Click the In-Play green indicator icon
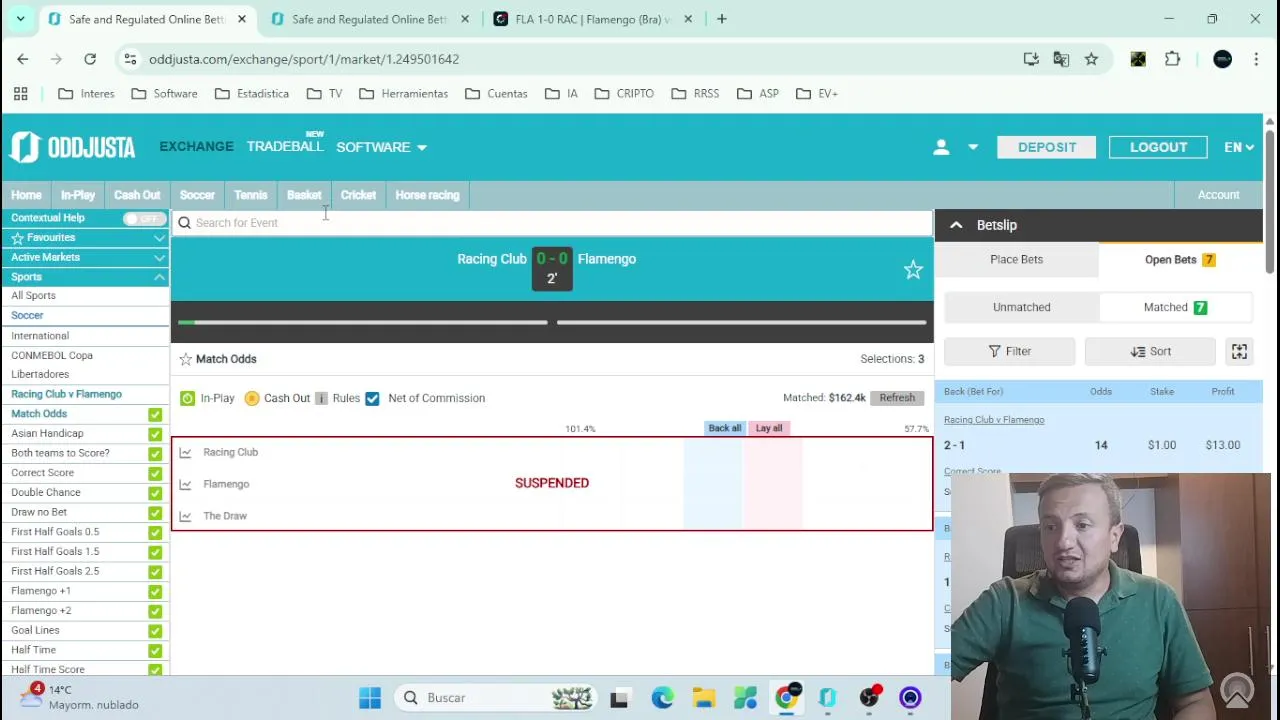 187,398
